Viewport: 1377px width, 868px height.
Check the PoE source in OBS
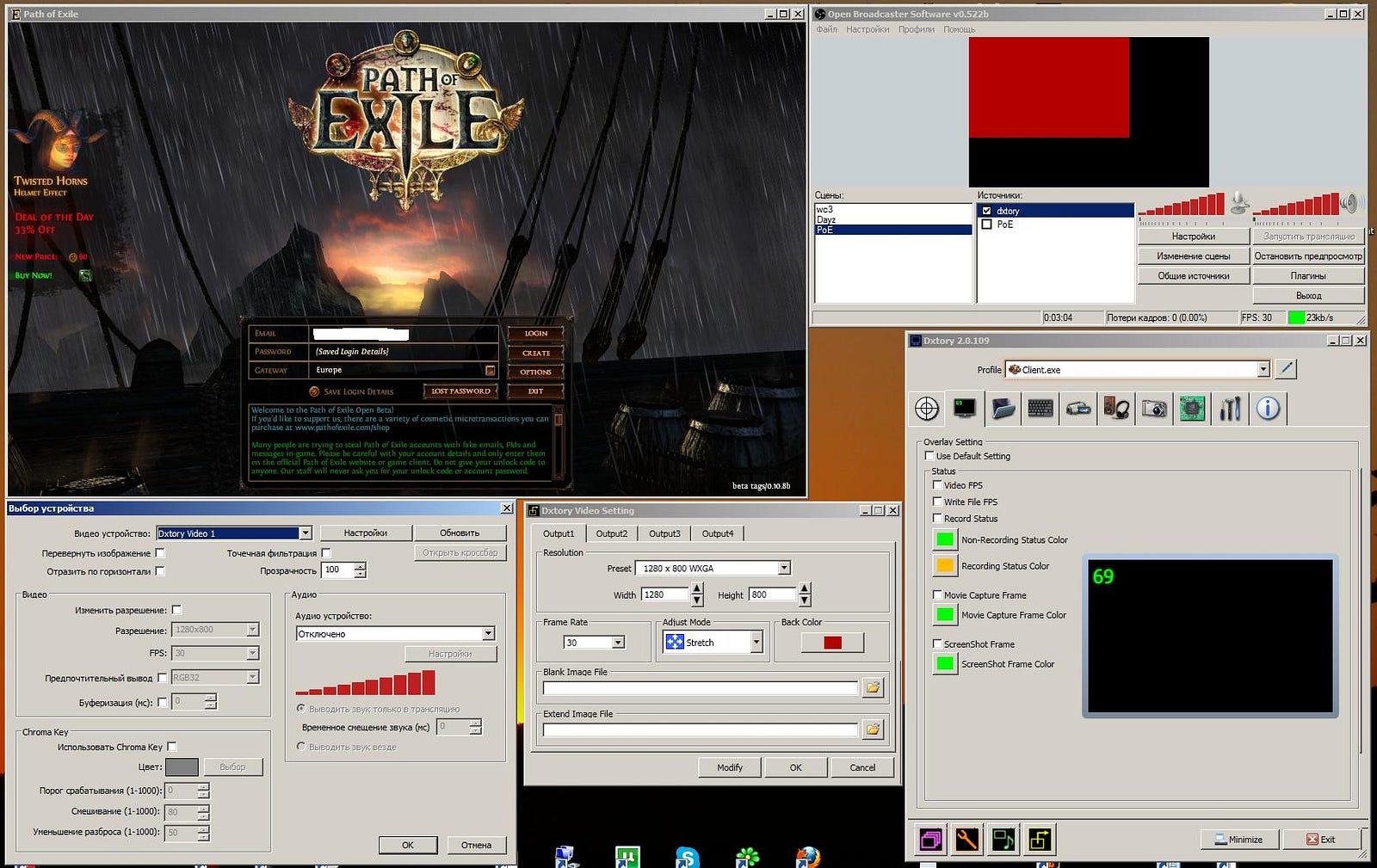coord(987,224)
